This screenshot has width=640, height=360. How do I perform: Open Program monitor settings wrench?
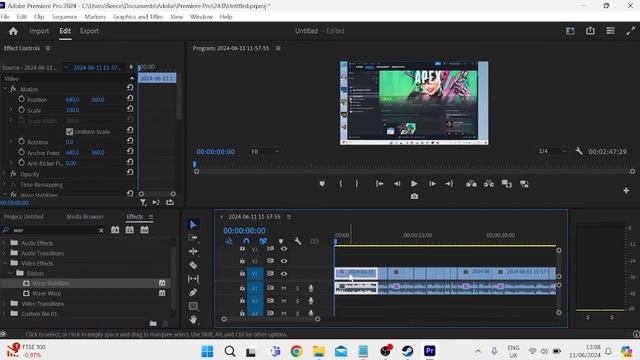[579, 151]
